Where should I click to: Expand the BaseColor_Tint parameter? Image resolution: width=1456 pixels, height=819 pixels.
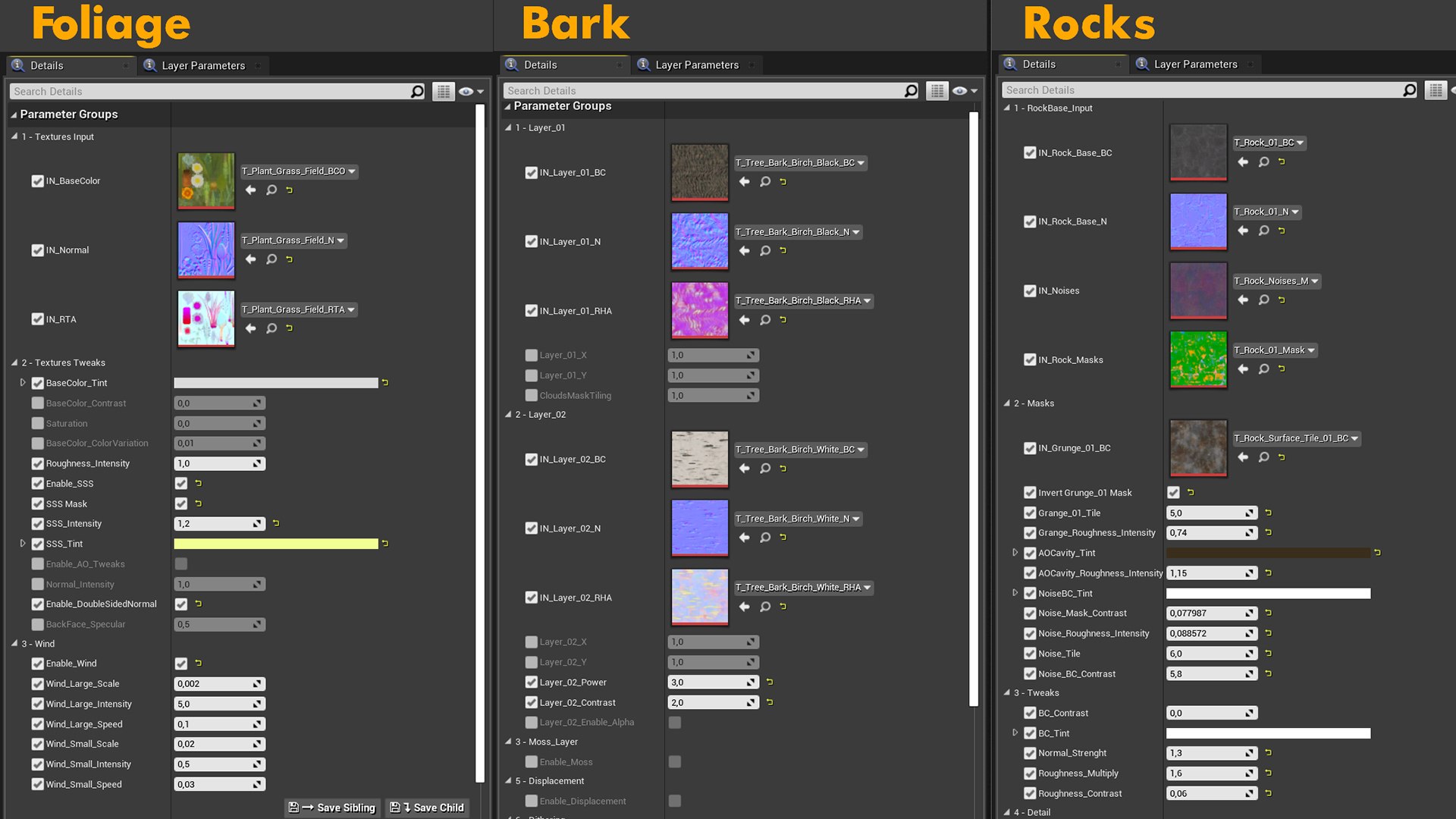click(x=23, y=383)
